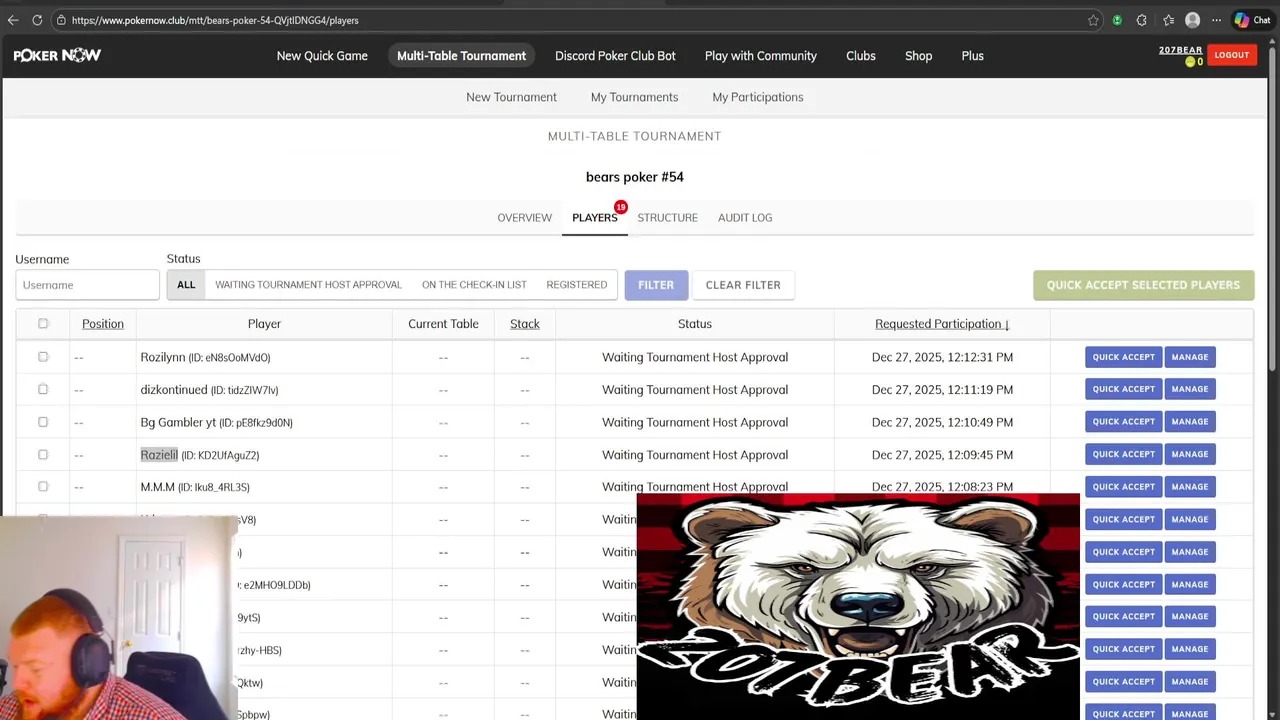The height and width of the screenshot is (720, 1280).
Task: Open the browser Favorites list icon
Action: [1168, 20]
